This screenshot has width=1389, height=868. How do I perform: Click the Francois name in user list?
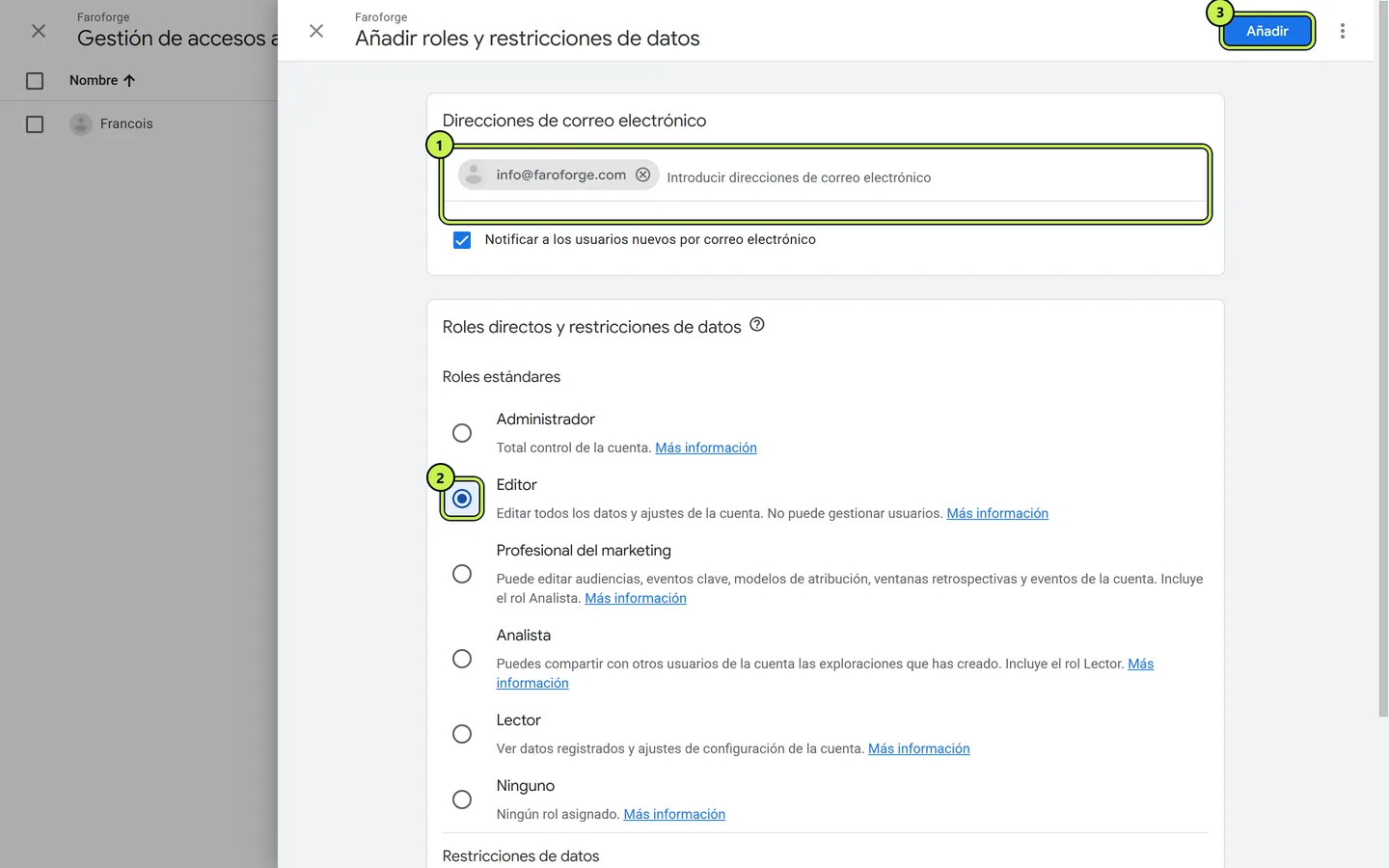pyautogui.click(x=126, y=123)
